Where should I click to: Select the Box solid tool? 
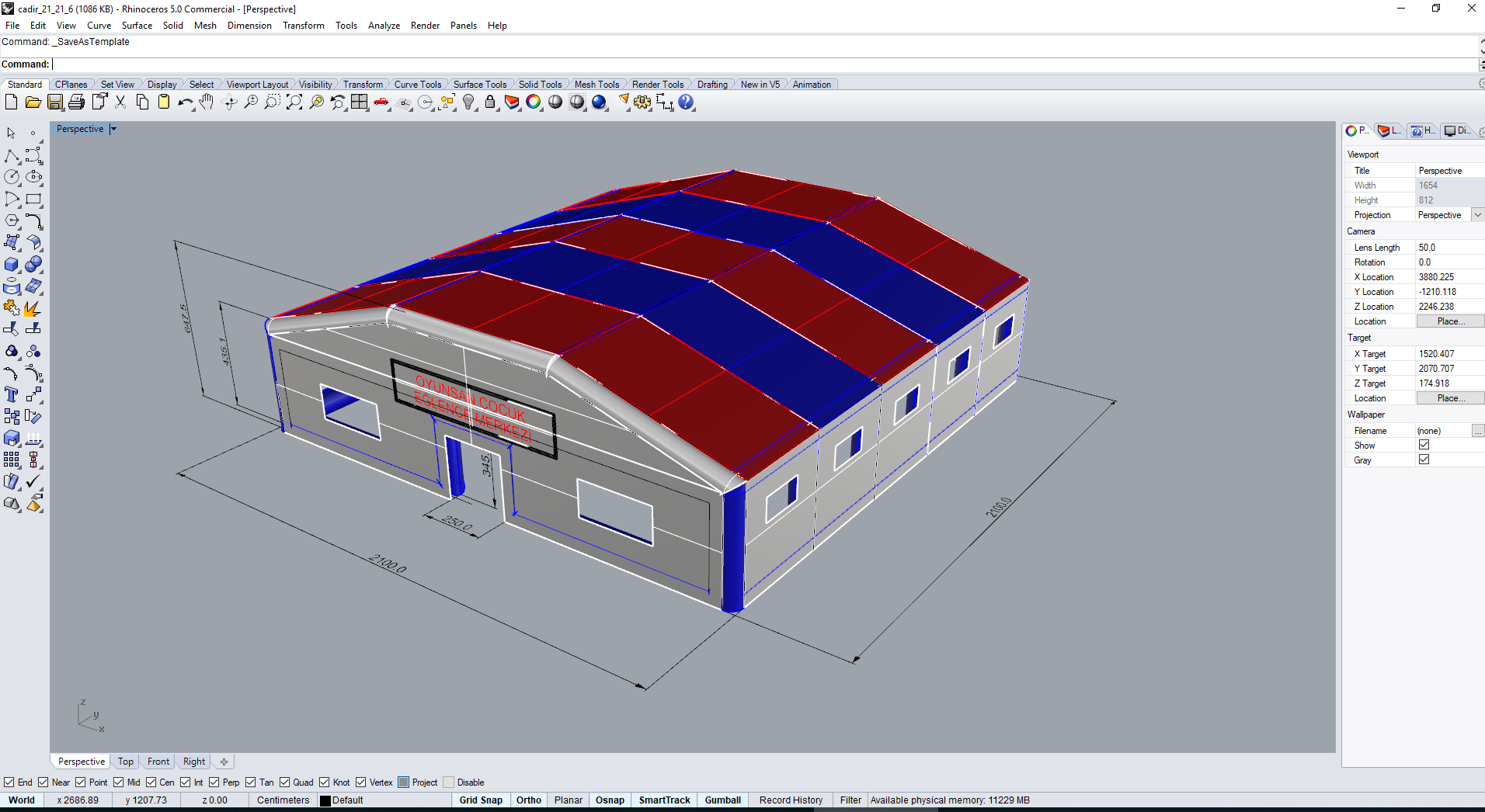coord(12,265)
